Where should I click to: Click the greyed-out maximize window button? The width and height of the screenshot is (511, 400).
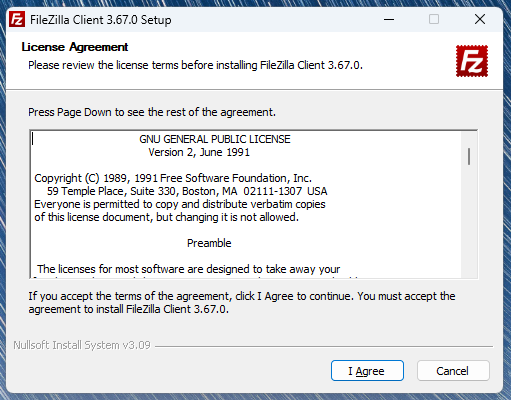coord(434,19)
